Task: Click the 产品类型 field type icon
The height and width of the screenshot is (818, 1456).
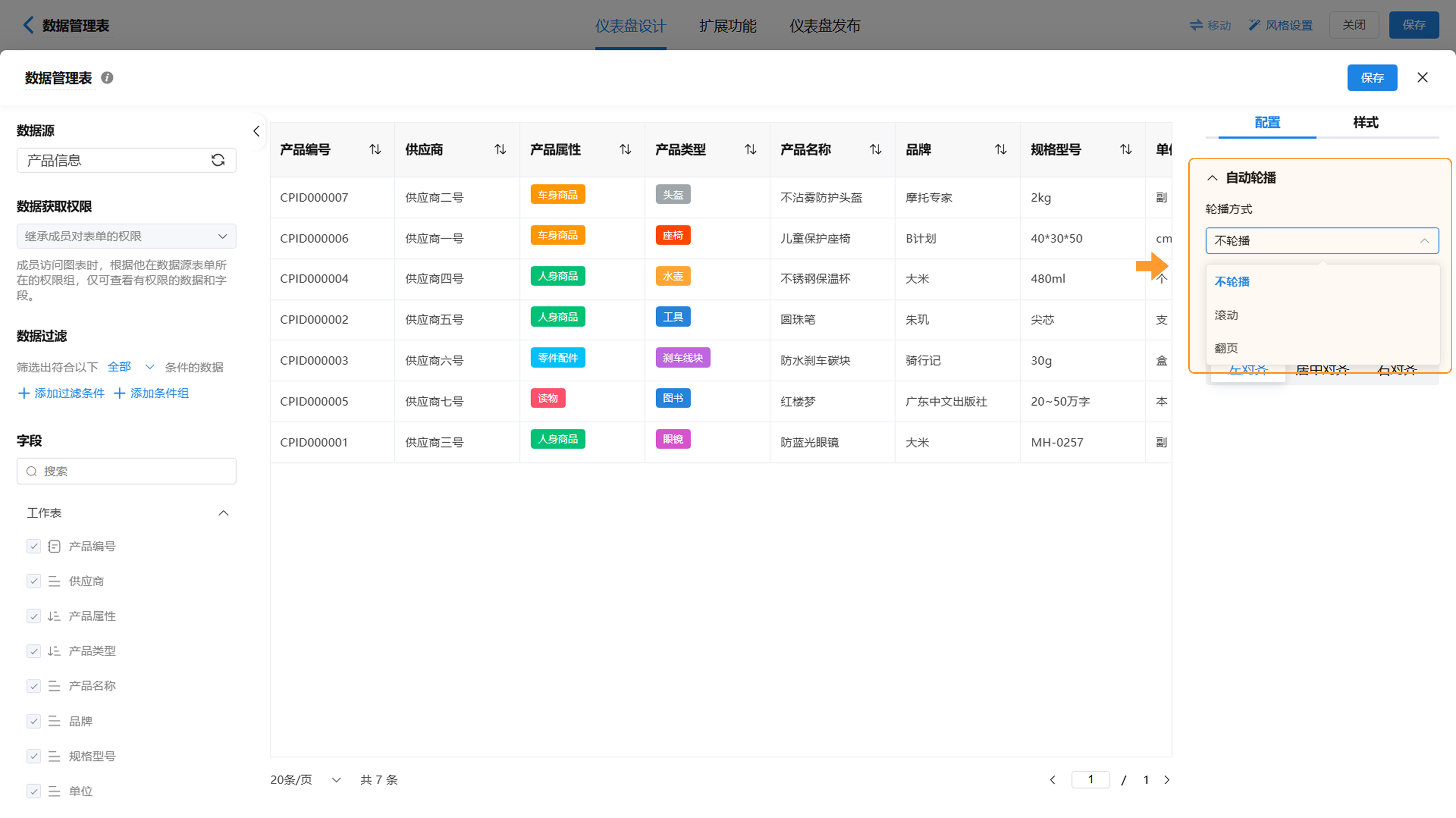Action: point(54,651)
